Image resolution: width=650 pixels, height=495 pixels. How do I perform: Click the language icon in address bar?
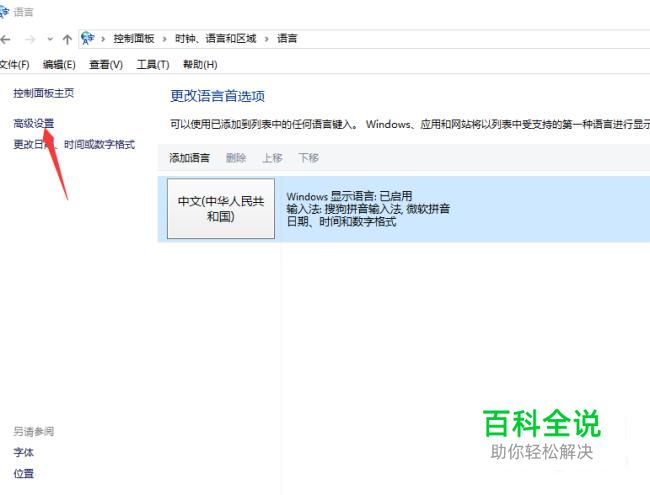[87, 39]
